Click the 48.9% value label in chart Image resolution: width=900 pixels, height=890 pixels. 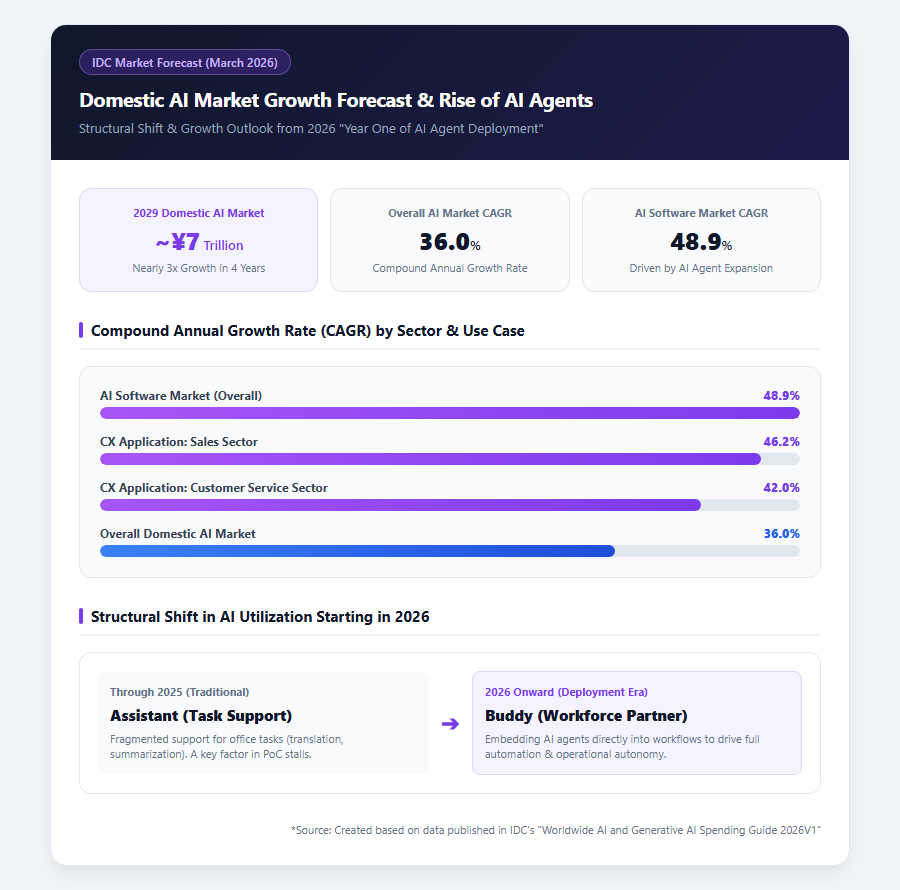click(781, 395)
